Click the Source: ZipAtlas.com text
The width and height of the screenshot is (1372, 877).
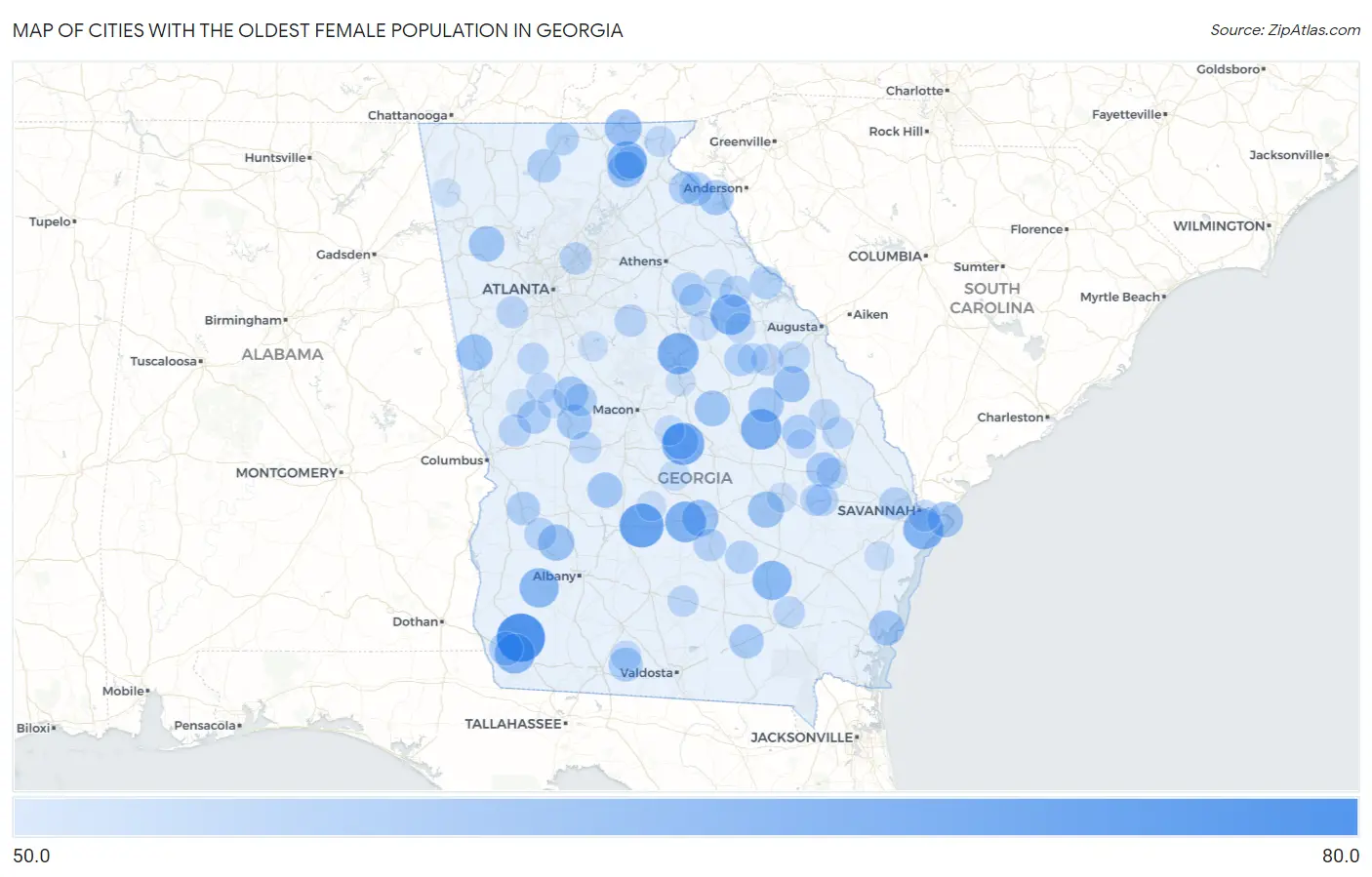(1285, 30)
